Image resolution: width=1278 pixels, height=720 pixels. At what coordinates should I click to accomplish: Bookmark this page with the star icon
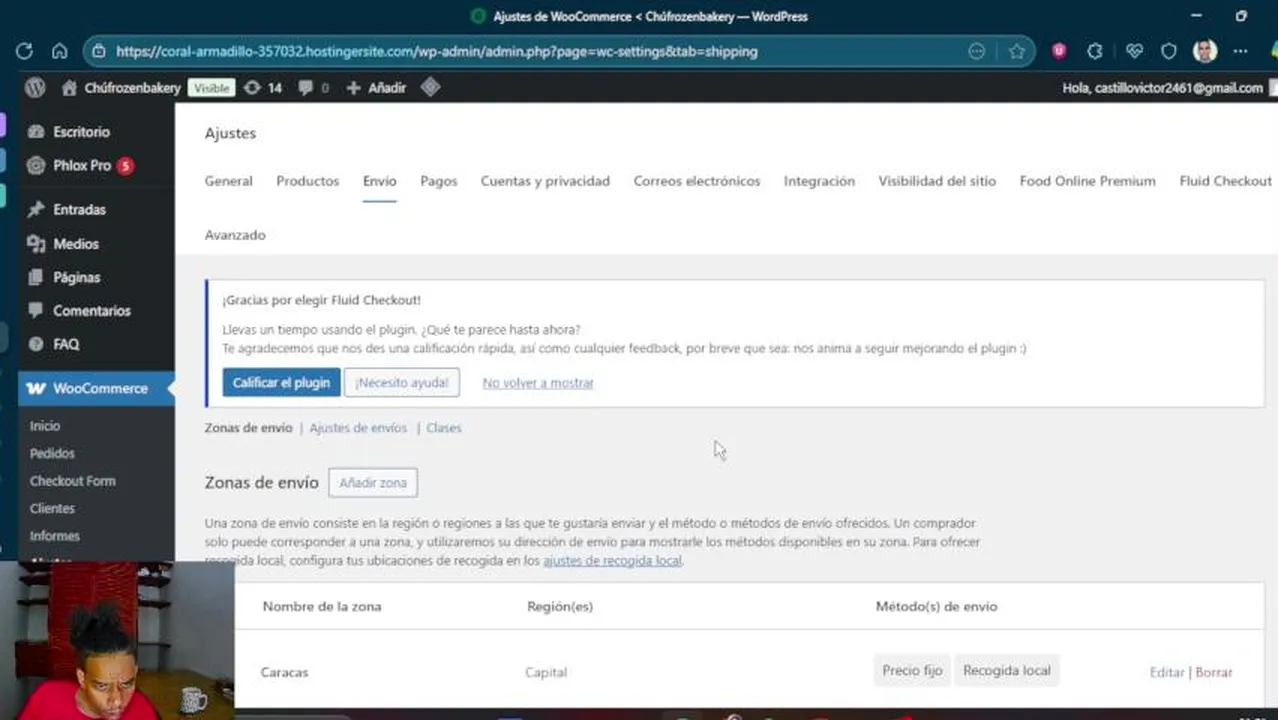coord(1017,51)
